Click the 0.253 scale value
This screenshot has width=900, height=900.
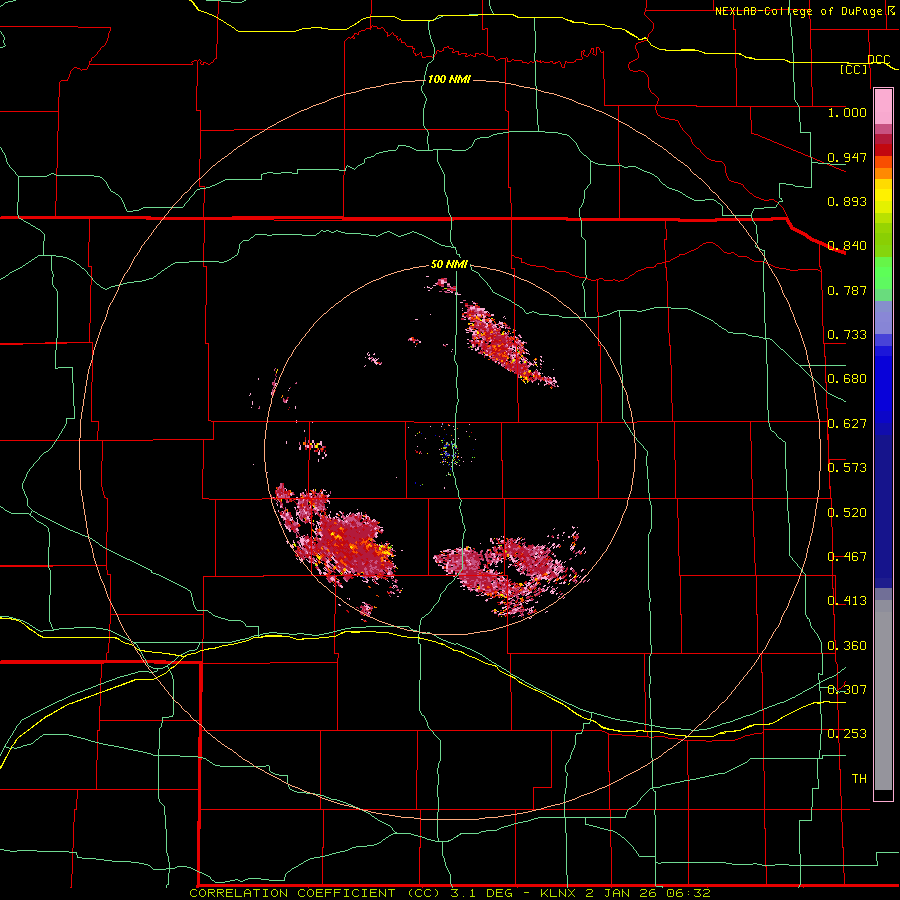pyautogui.click(x=847, y=734)
